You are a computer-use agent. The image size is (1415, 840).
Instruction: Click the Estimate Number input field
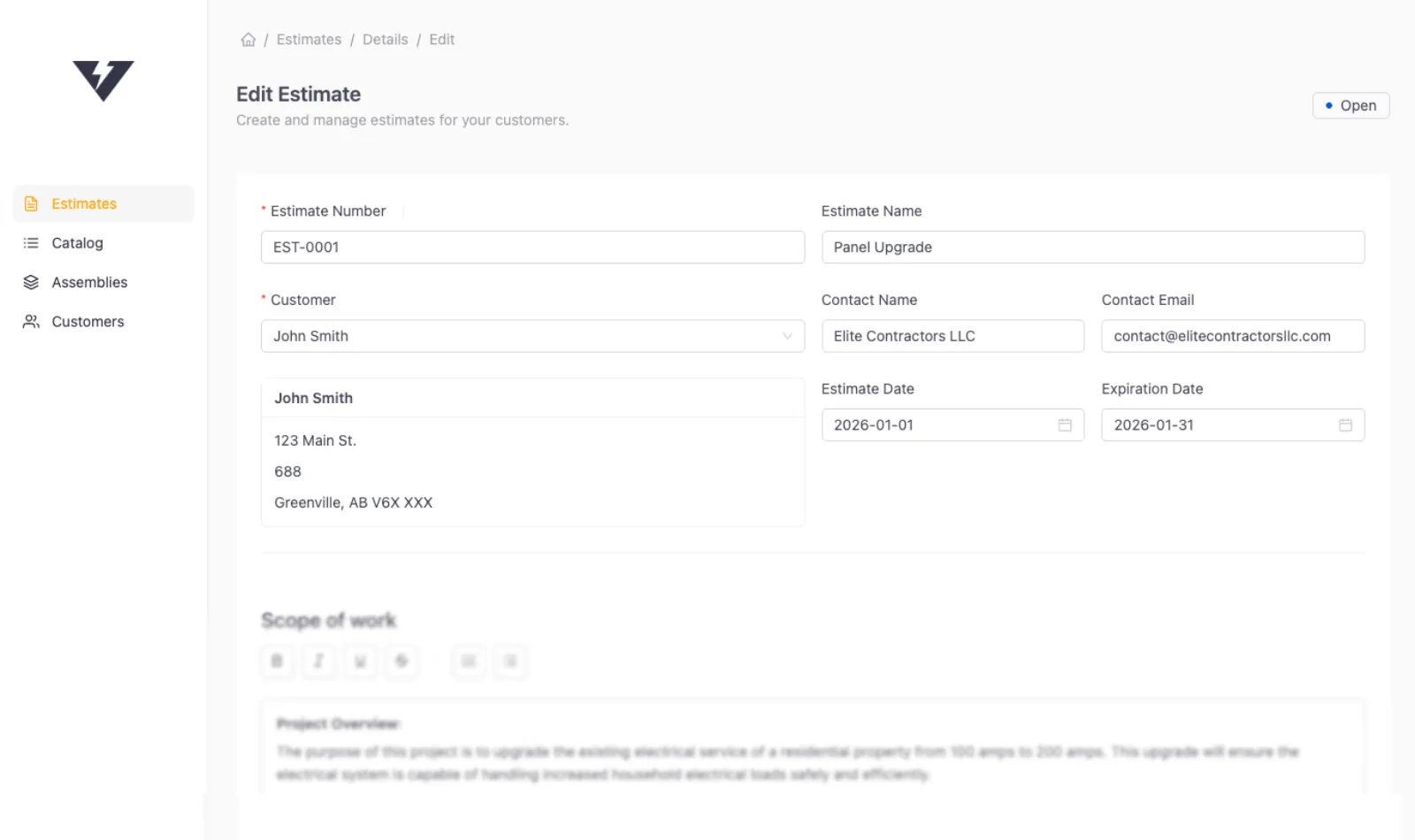532,248
